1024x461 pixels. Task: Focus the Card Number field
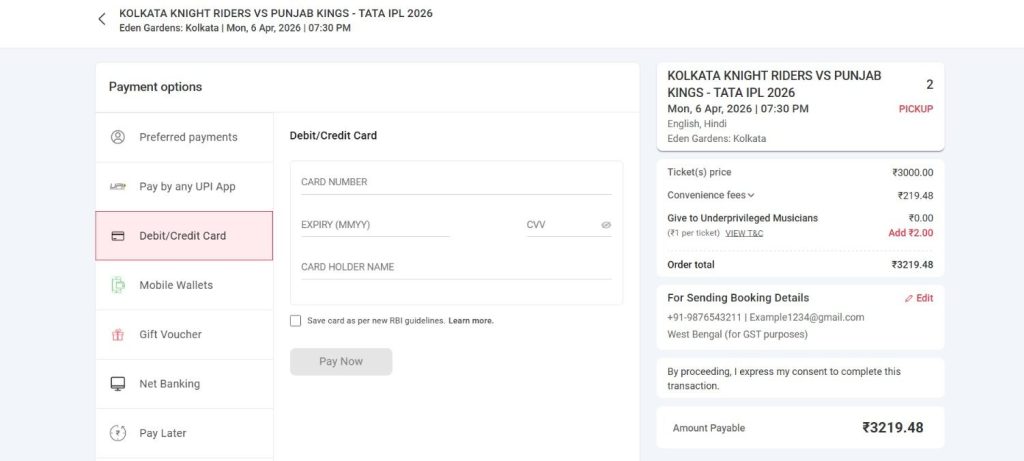(456, 182)
